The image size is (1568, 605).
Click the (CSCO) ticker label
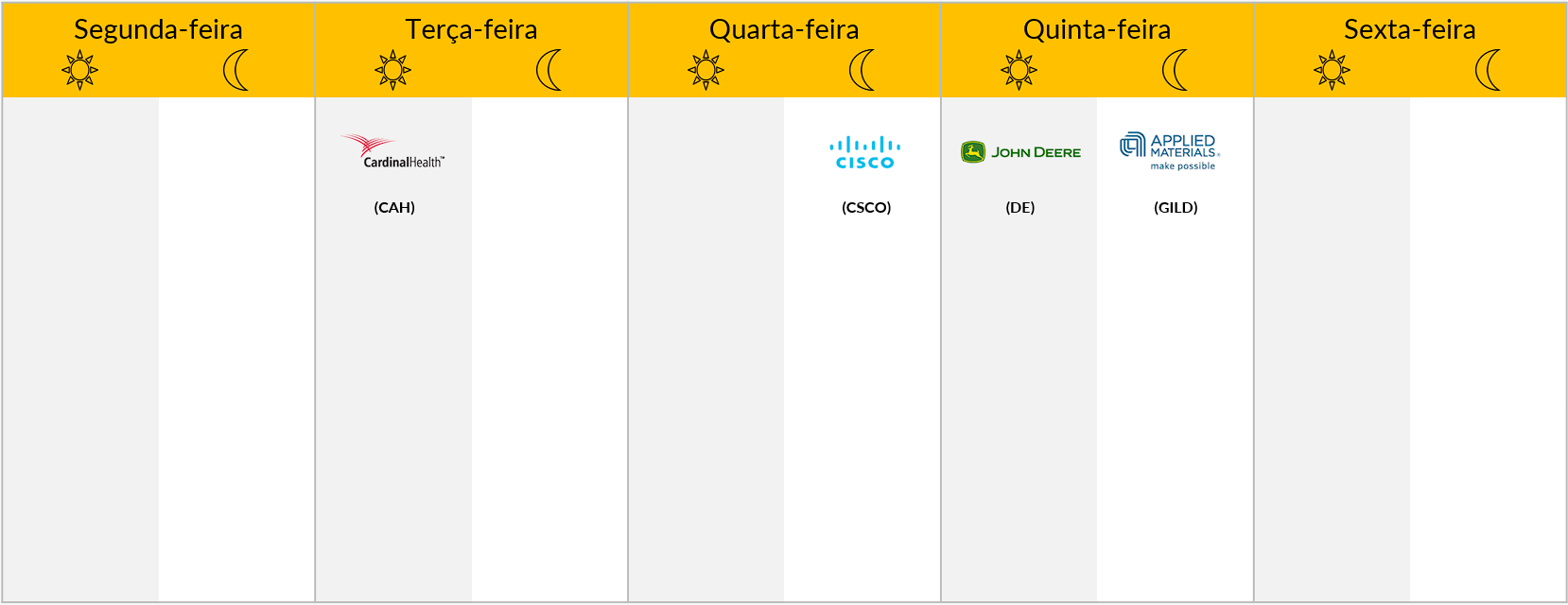[x=866, y=207]
